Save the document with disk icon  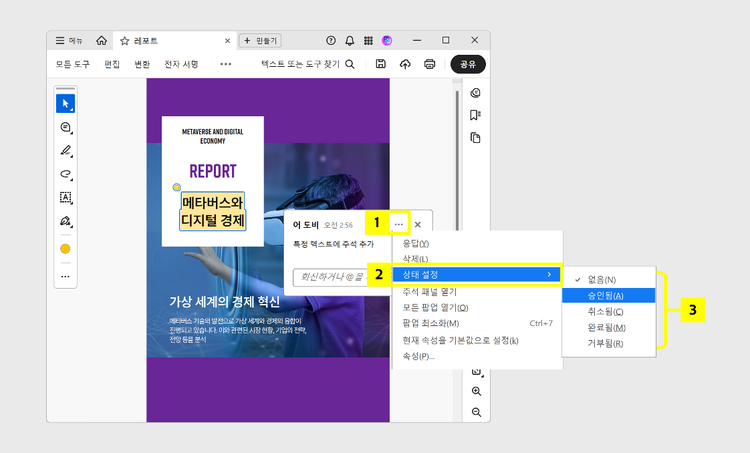tap(381, 64)
